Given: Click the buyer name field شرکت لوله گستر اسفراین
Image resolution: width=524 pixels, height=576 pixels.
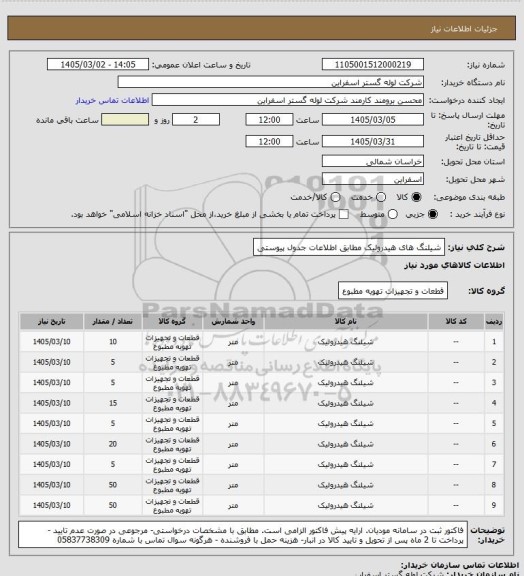Looking at the screenshot, I should tap(270, 82).
